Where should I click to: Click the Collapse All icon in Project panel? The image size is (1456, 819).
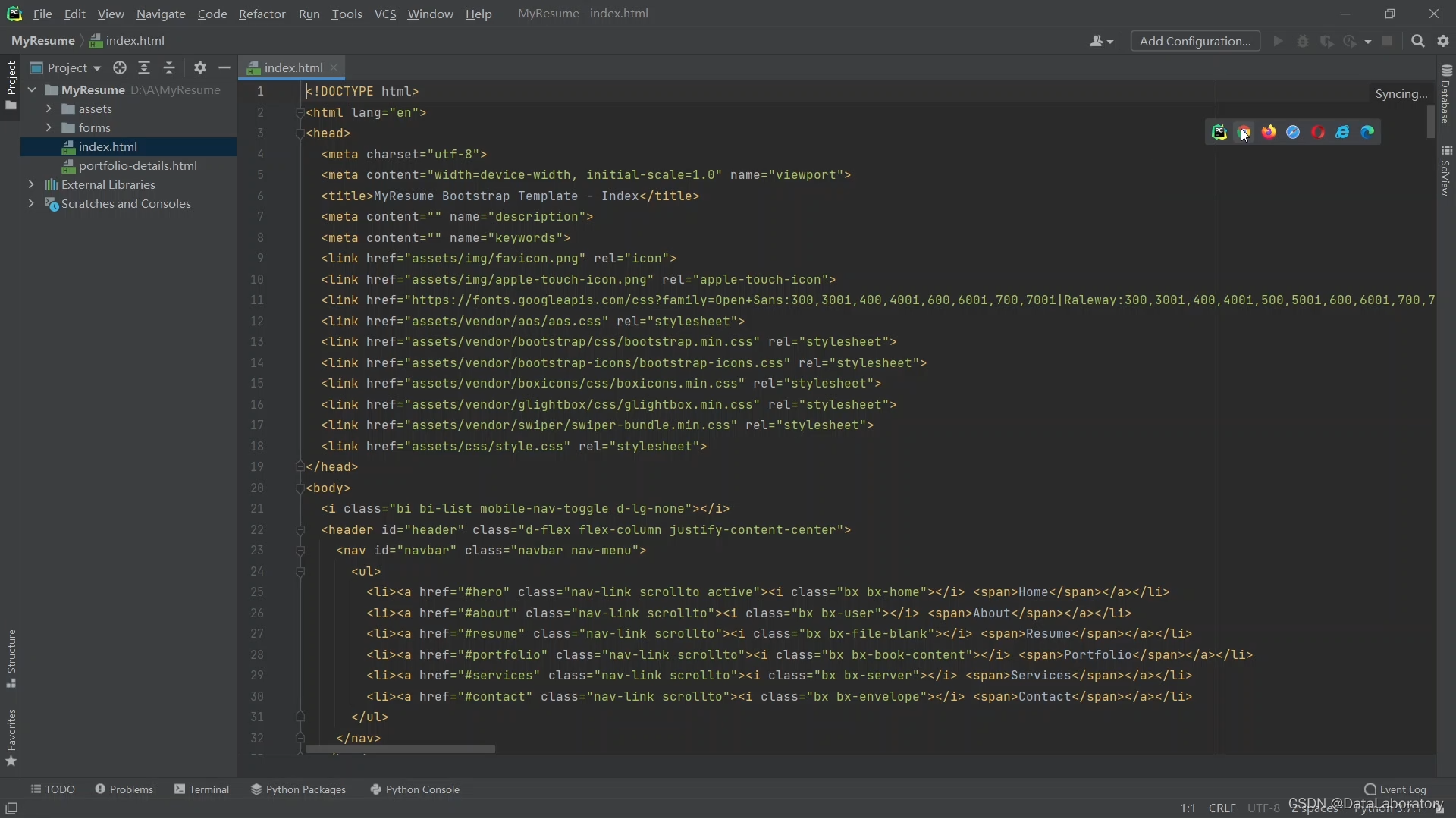[169, 68]
